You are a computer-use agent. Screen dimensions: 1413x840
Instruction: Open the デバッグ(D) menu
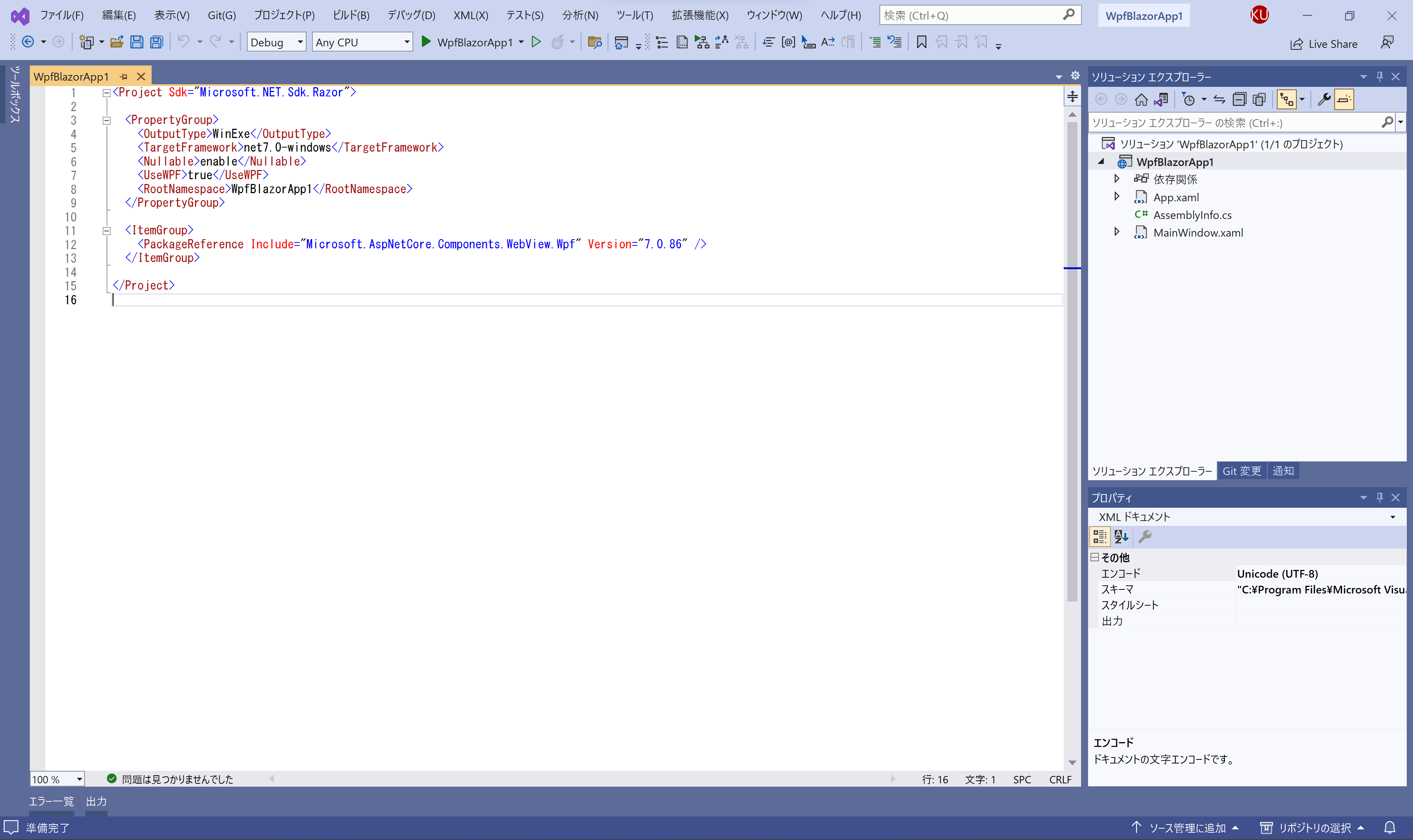tap(411, 15)
